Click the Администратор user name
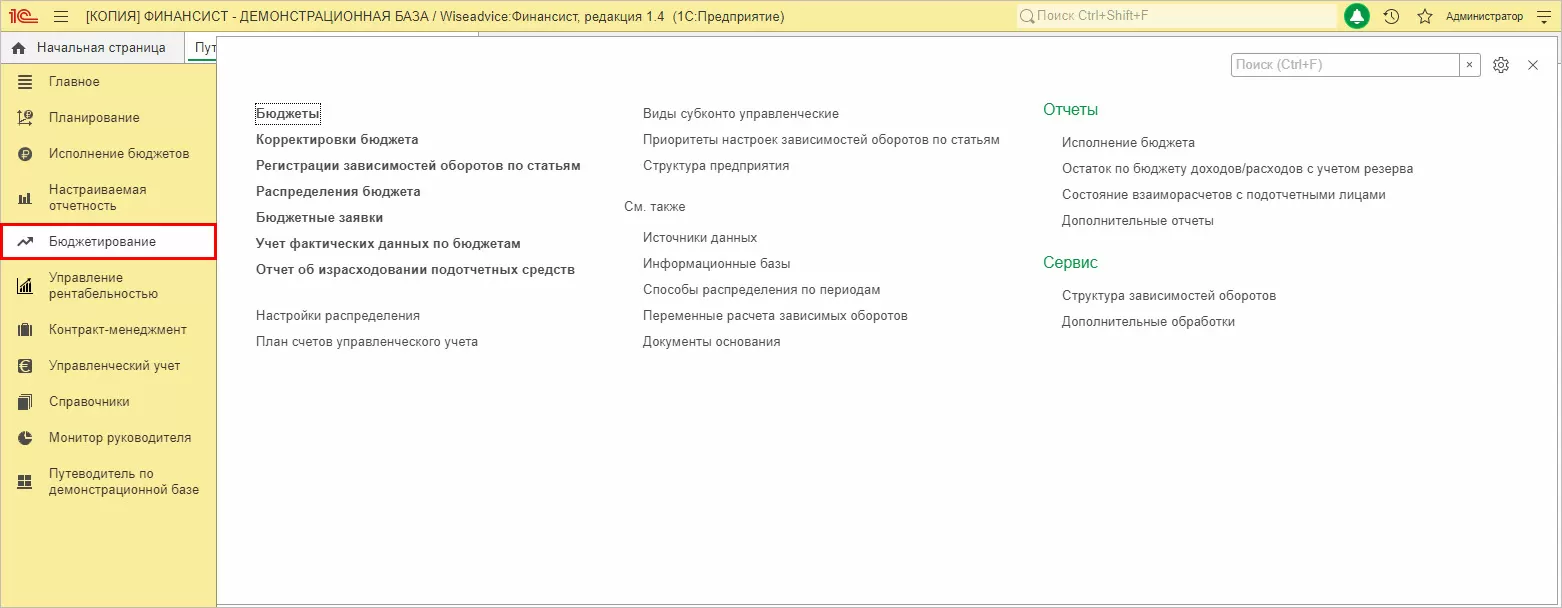Viewport: 1562px width, 608px height. [1484, 17]
